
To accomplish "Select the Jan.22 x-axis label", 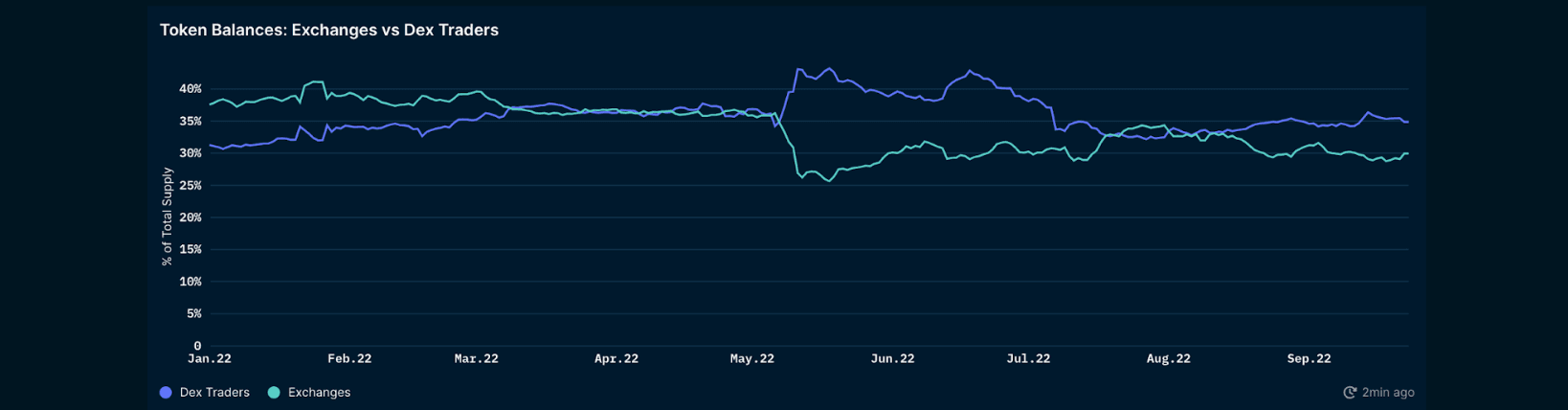I will (x=210, y=359).
